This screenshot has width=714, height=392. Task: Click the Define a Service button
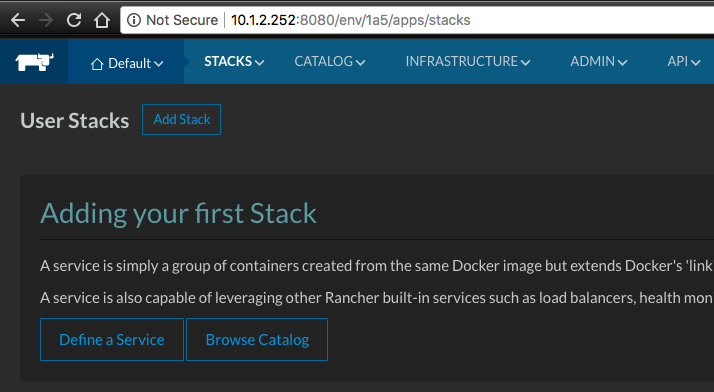tap(112, 340)
